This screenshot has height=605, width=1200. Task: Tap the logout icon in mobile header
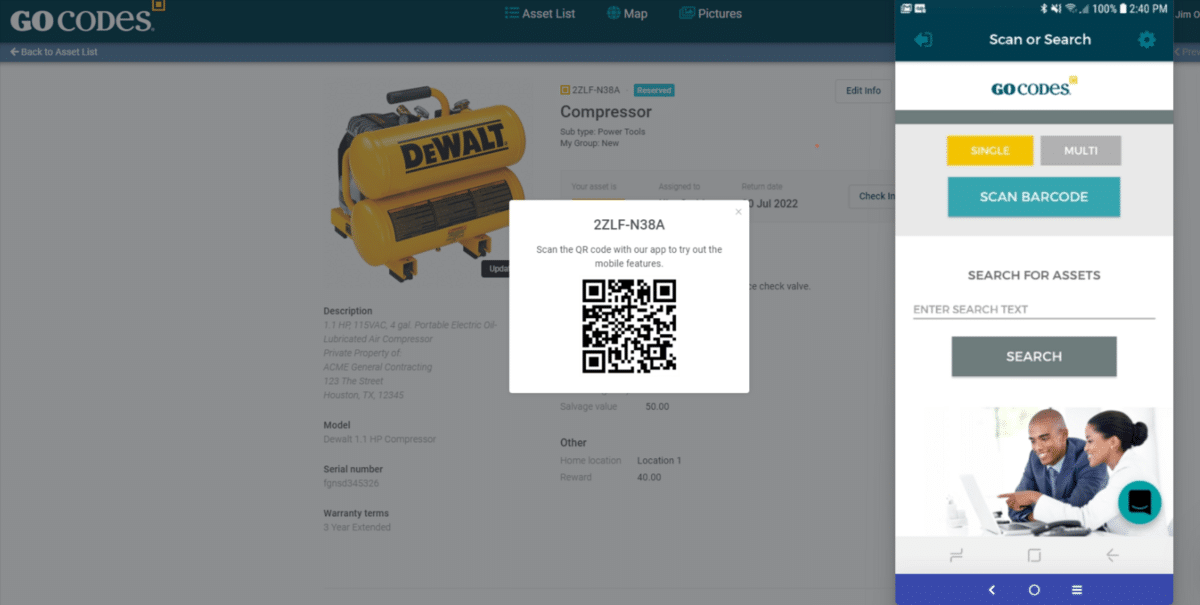point(923,40)
